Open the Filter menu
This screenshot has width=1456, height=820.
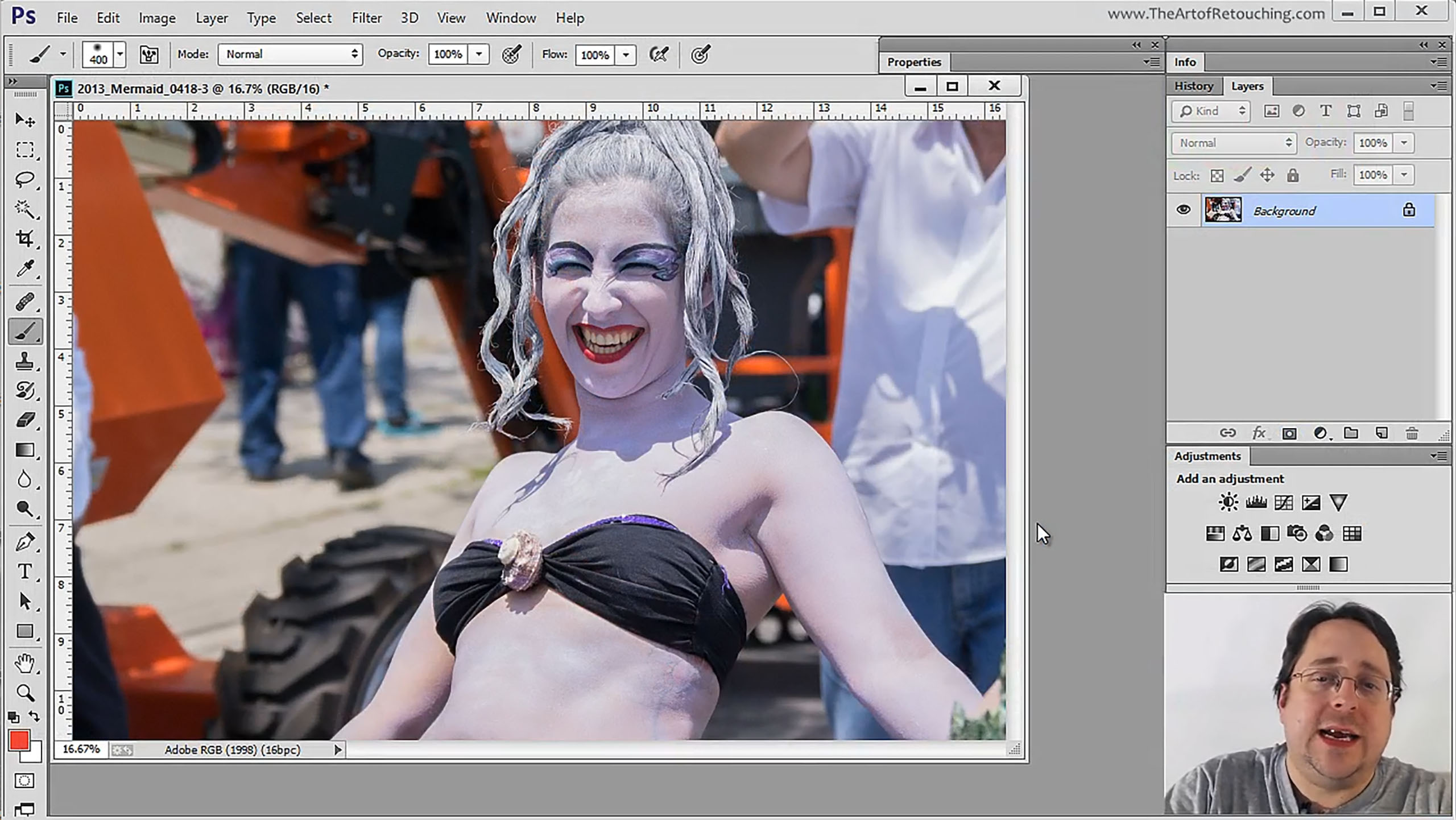coord(366,18)
